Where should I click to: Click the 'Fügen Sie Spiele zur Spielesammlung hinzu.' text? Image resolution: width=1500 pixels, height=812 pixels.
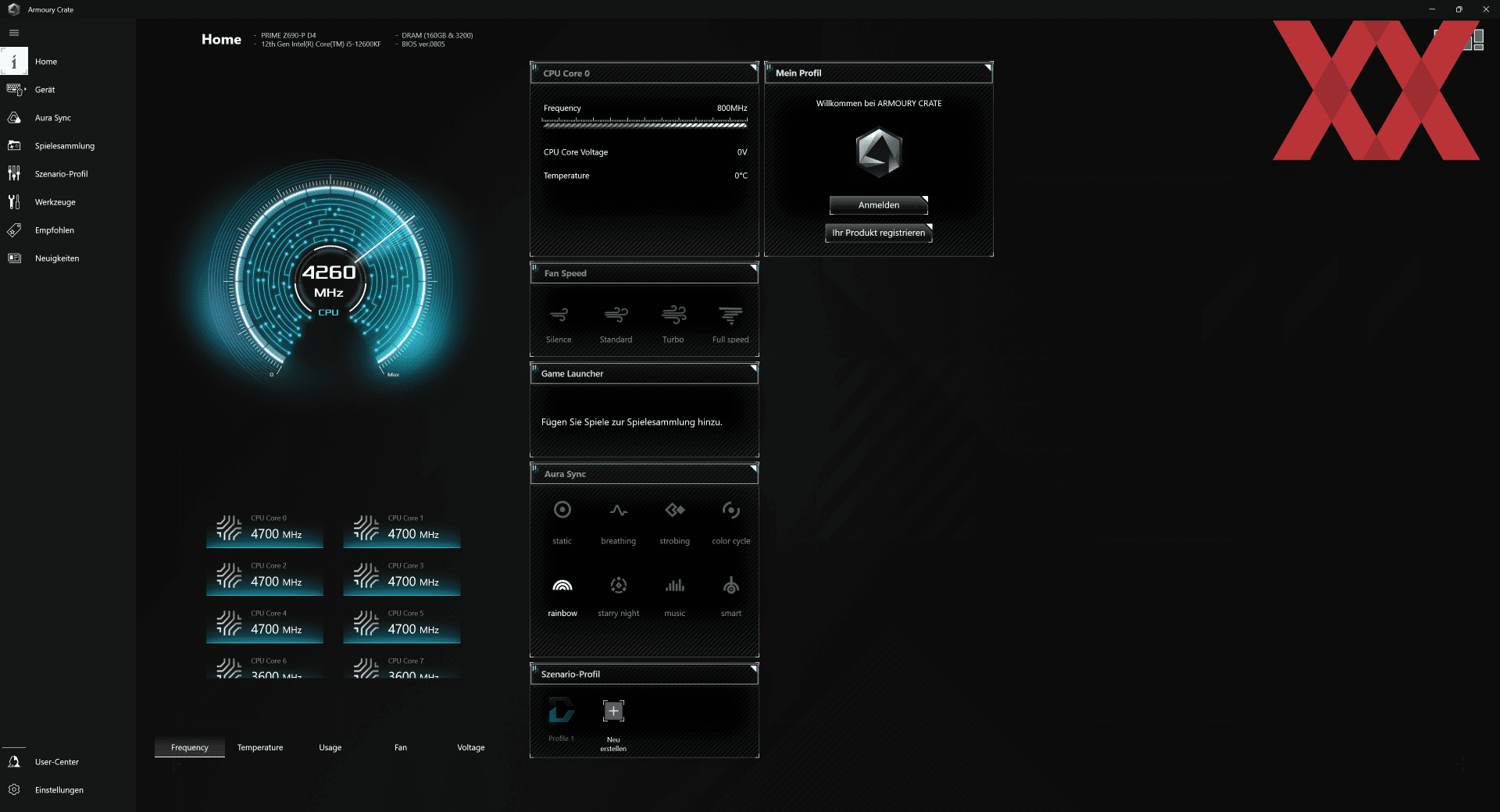coord(631,422)
